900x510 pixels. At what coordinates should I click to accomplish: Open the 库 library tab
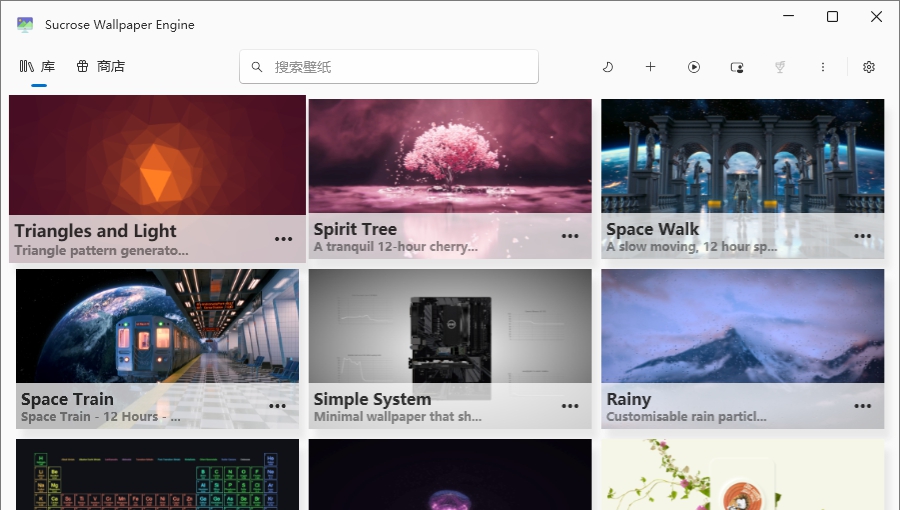tap(38, 67)
